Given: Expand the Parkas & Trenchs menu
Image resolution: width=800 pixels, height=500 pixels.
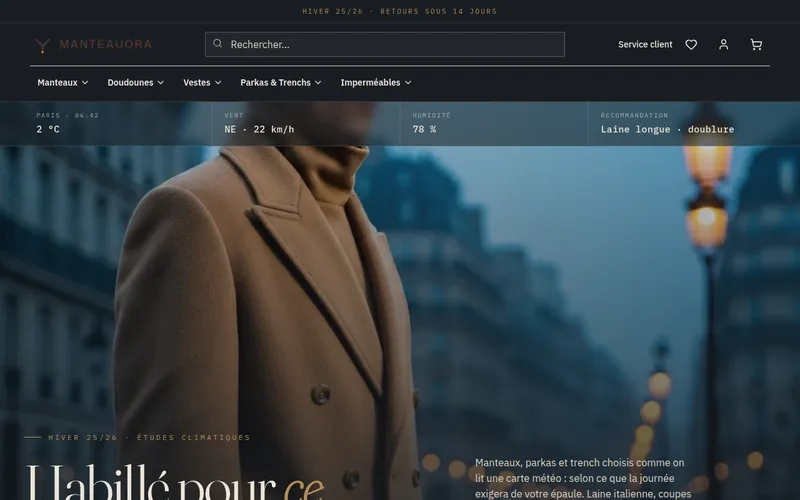Looking at the screenshot, I should click(x=281, y=83).
